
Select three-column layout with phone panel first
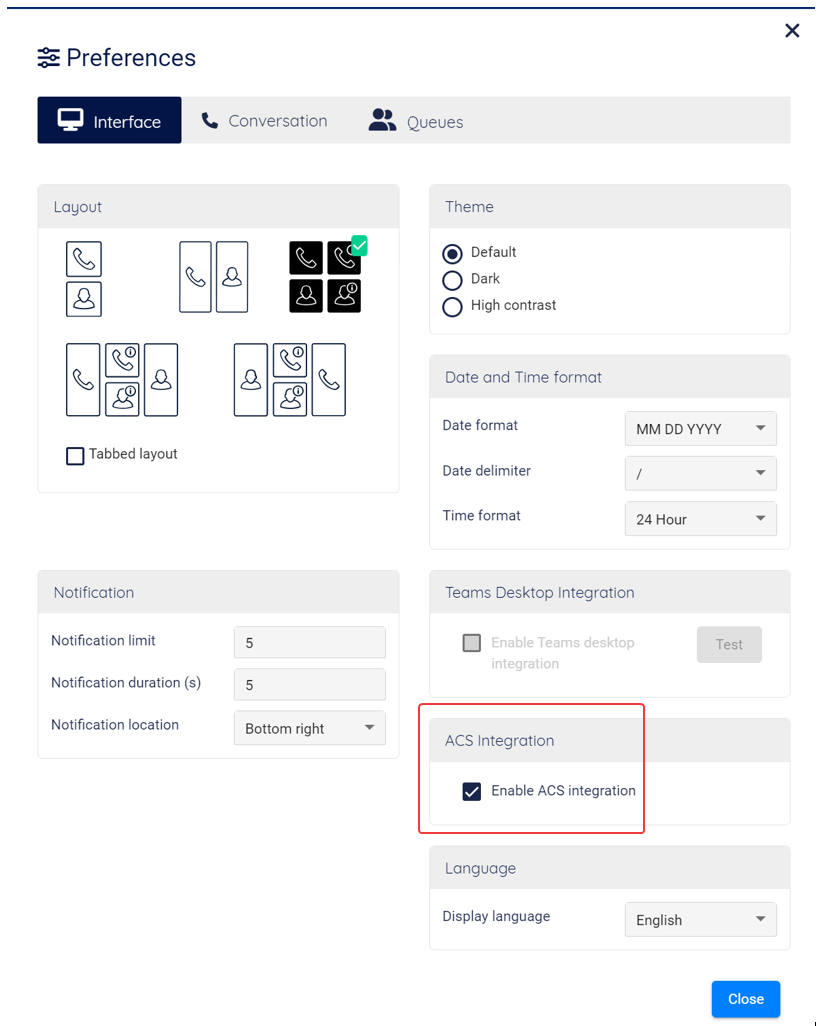pos(122,380)
